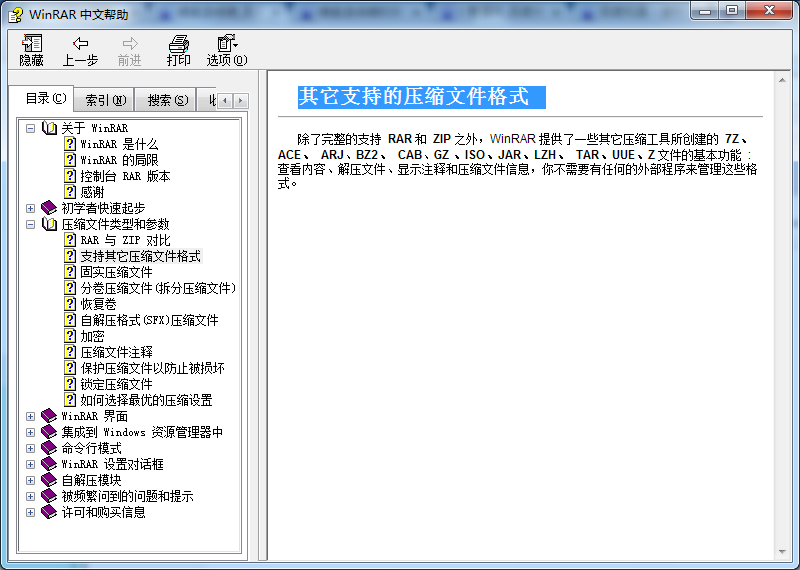Expand the WinRAR 界面 tree node
Screen dimensions: 800x570
click(x=31, y=416)
